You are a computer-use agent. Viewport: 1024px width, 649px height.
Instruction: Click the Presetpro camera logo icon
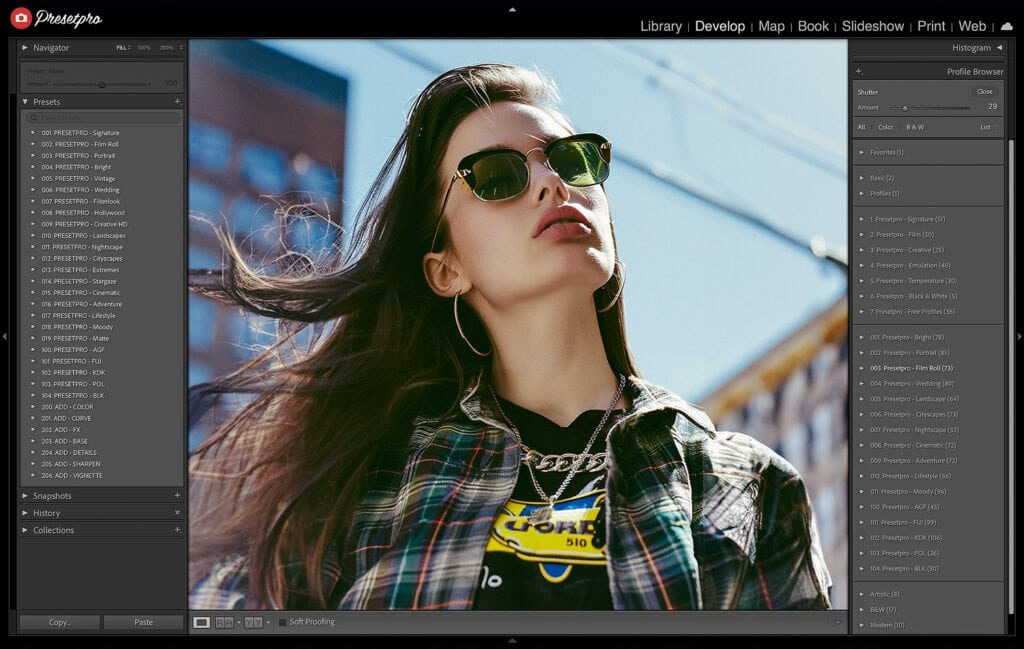[x=21, y=18]
